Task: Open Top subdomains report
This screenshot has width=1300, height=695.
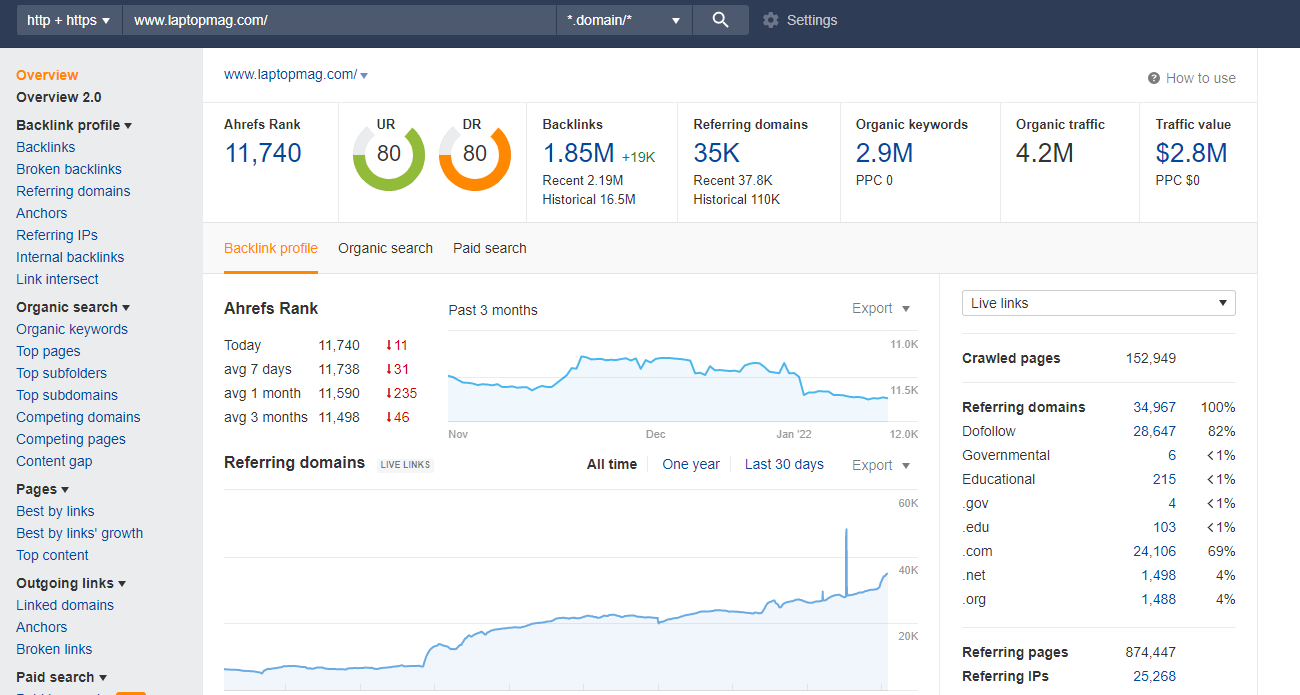Action: [x=67, y=395]
